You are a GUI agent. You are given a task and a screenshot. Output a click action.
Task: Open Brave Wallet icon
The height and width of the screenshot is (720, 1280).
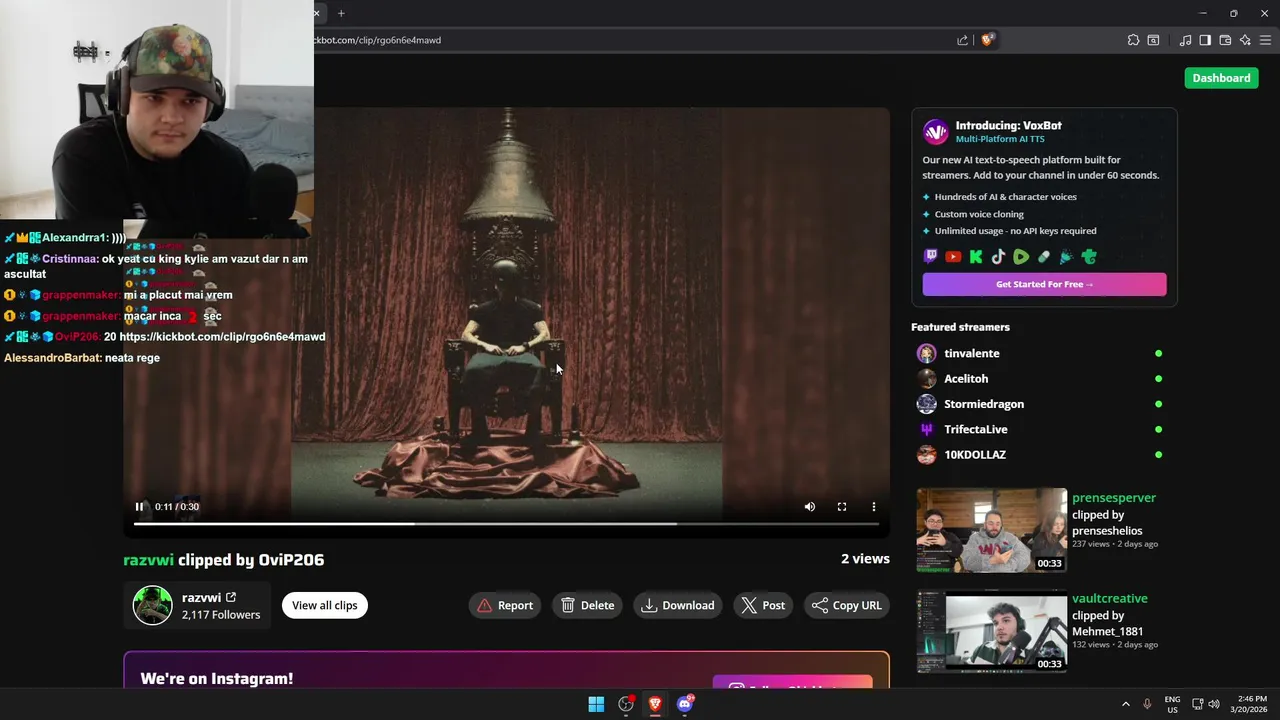tap(1225, 40)
